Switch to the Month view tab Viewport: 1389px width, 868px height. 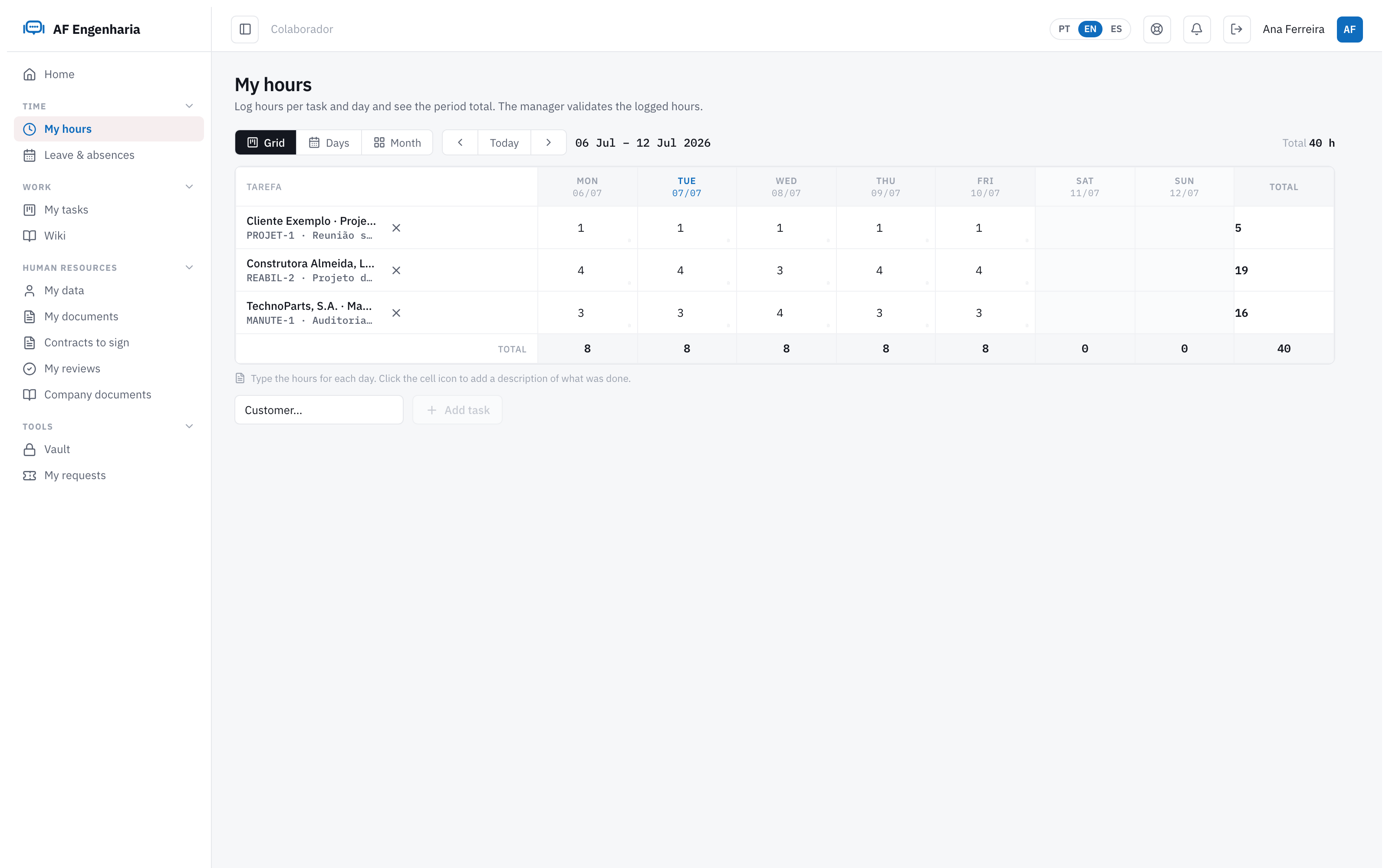(397, 143)
